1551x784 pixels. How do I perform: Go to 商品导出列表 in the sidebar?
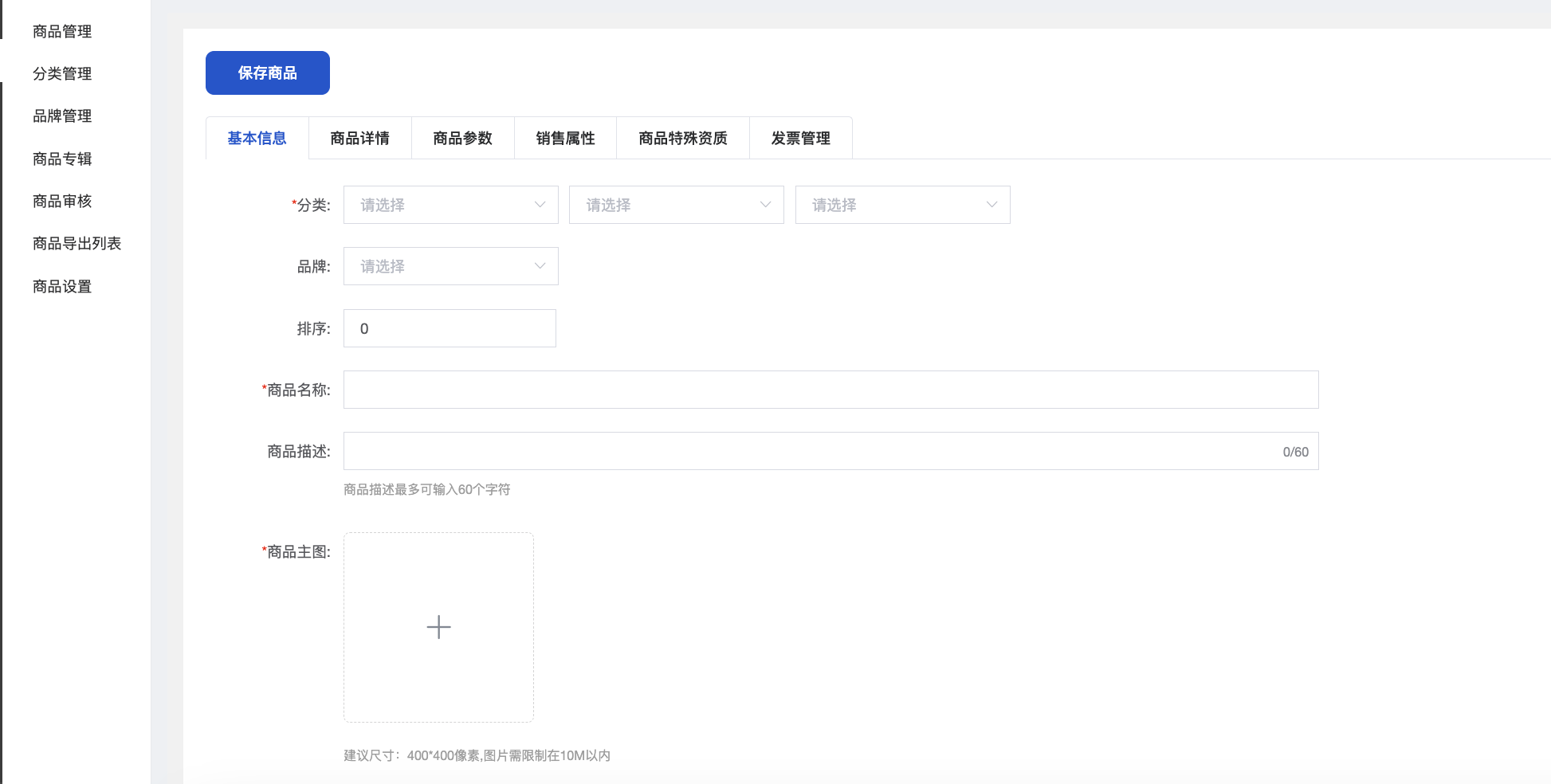click(x=77, y=244)
